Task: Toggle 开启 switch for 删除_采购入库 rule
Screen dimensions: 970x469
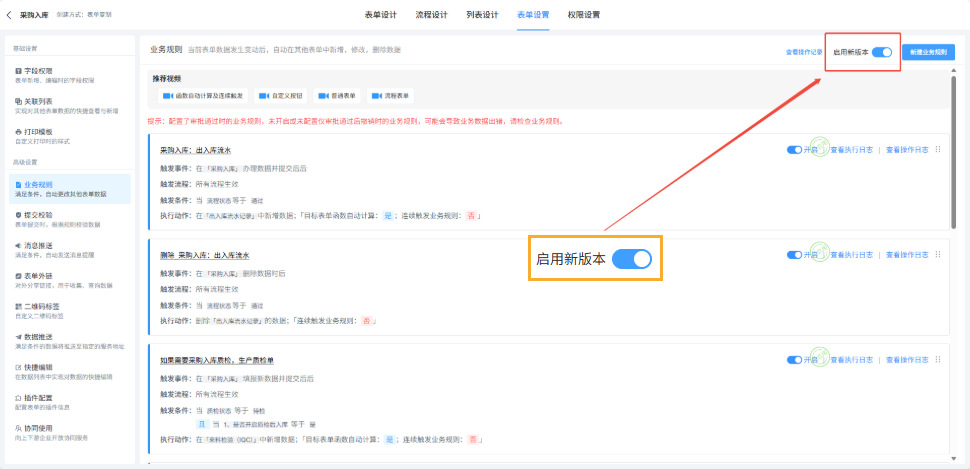Action: point(794,255)
